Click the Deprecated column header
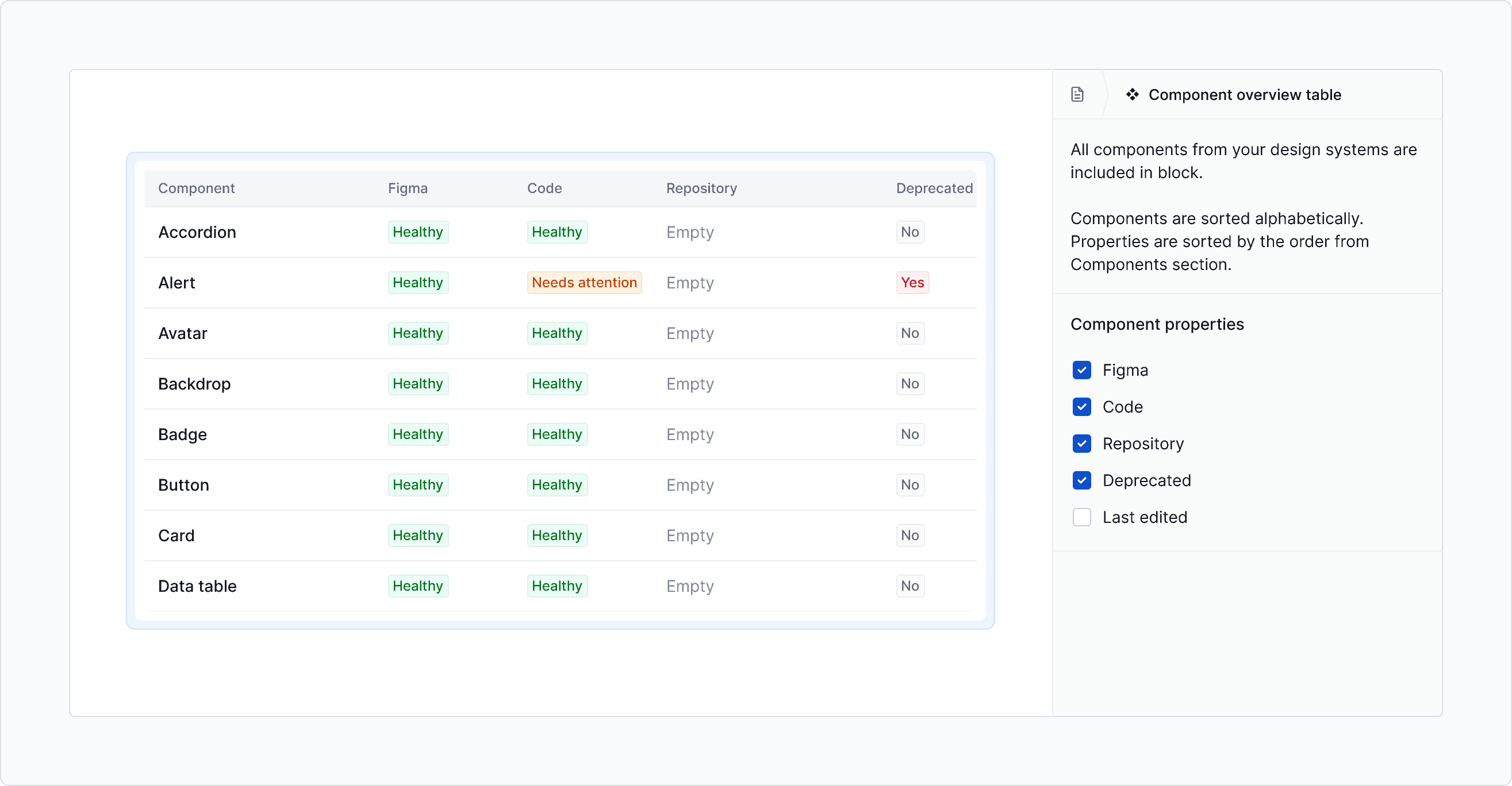The image size is (1512, 786). click(x=934, y=188)
